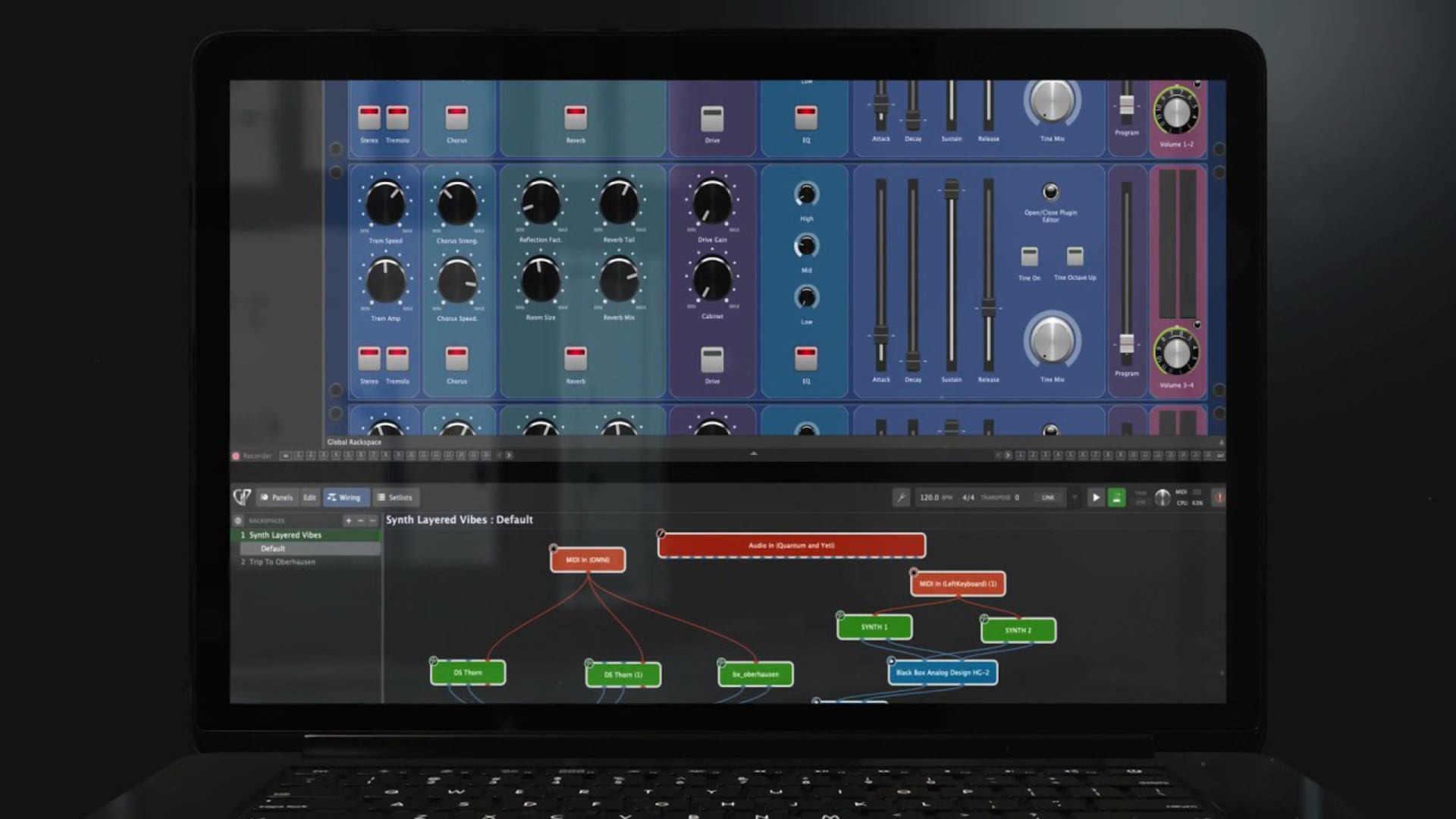Open the Gig Performer logo menu
The height and width of the screenshot is (819, 1456).
pos(242,497)
